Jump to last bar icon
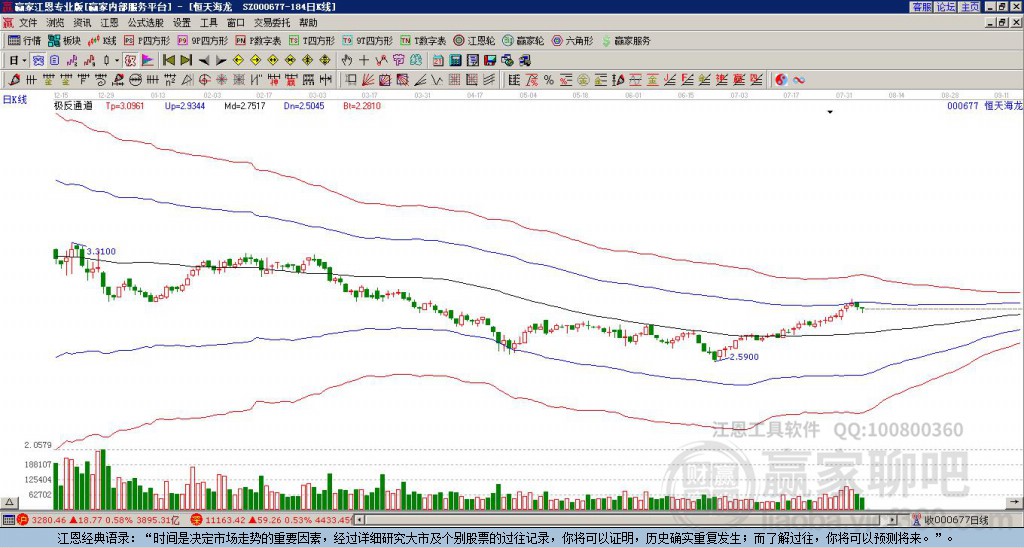 [x=186, y=60]
